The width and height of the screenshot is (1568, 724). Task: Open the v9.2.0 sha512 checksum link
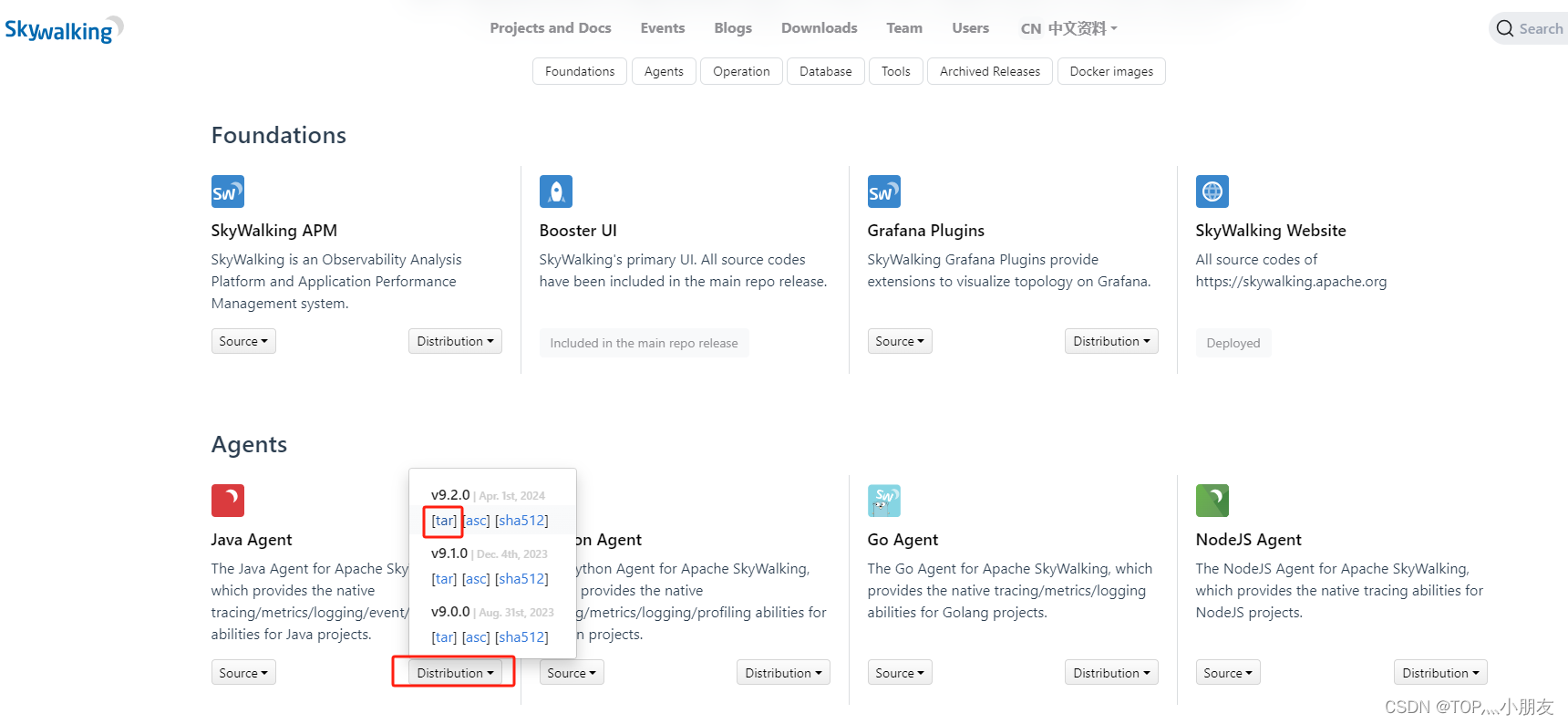tap(521, 521)
